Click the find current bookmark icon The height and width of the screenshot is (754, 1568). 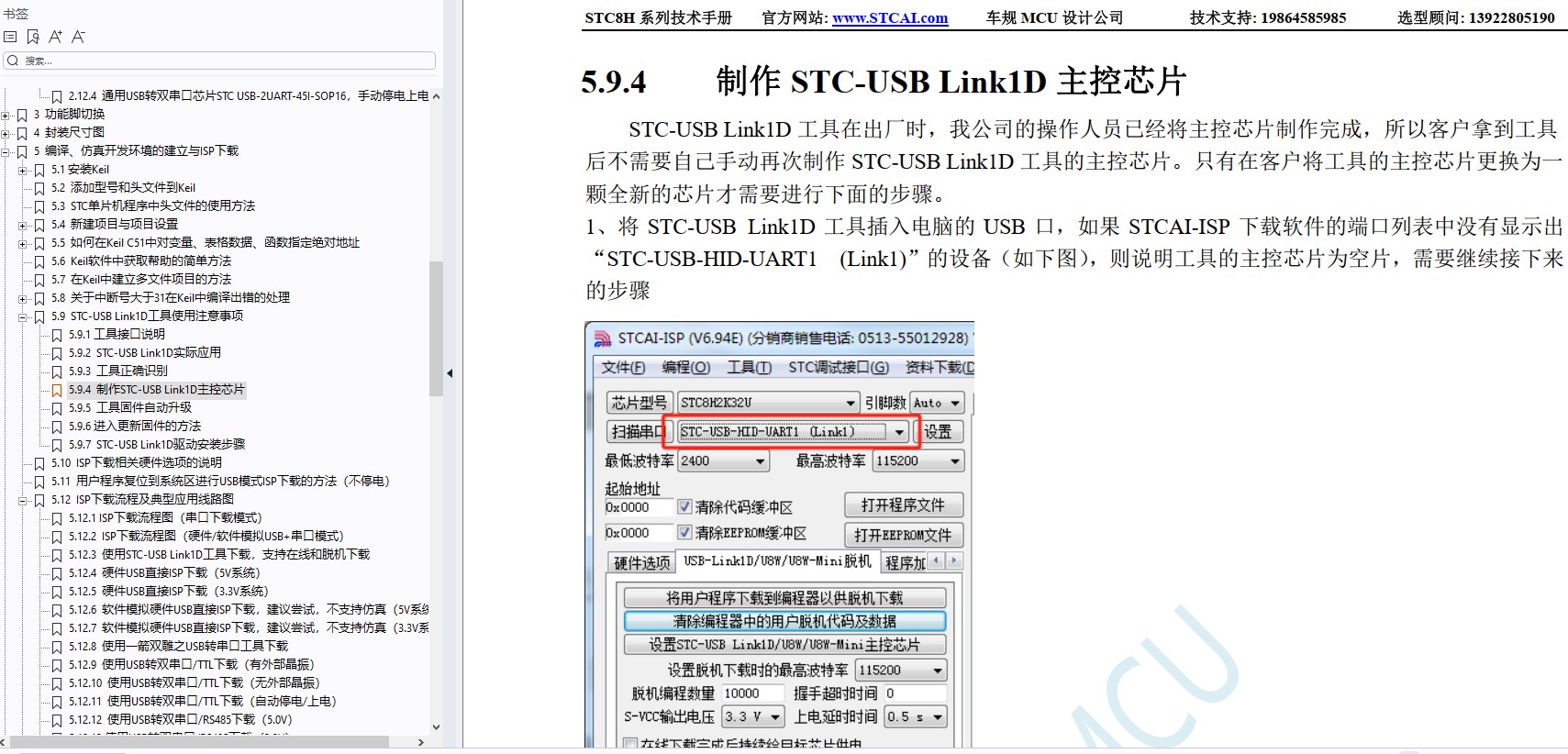coord(33,37)
